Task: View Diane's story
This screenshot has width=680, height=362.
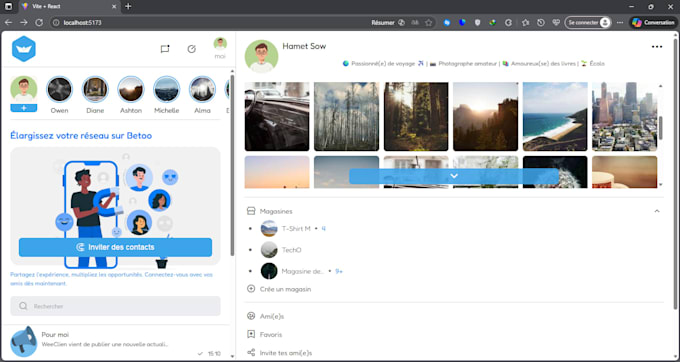Action: [x=95, y=89]
